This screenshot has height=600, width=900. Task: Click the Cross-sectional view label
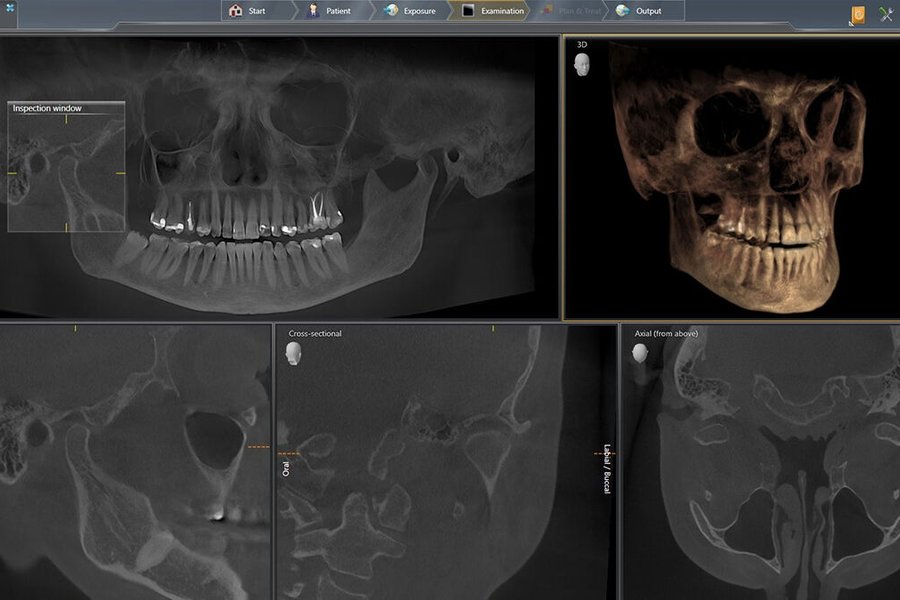click(315, 334)
